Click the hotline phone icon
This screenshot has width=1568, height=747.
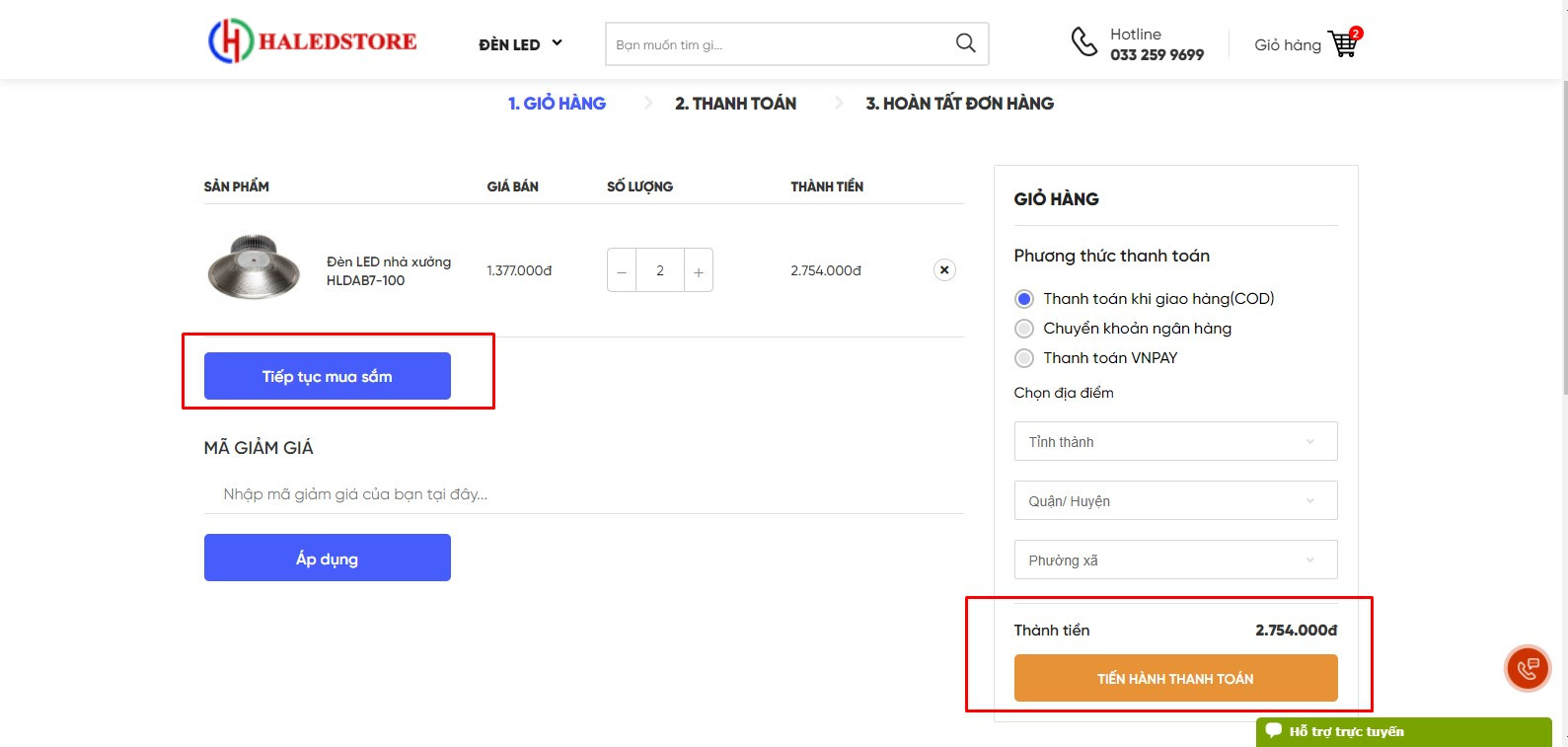(x=1083, y=42)
